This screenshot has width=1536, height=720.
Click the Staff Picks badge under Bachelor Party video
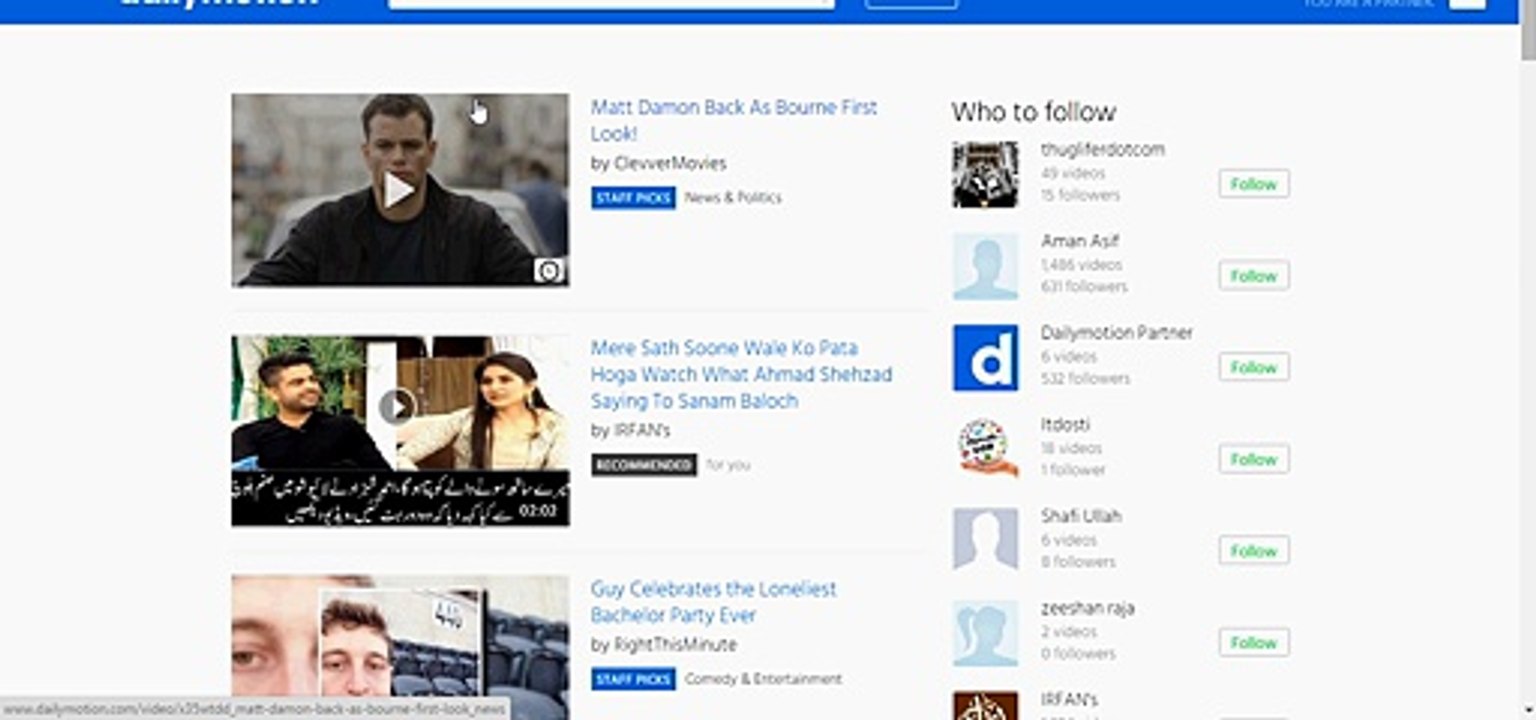pyautogui.click(x=633, y=679)
